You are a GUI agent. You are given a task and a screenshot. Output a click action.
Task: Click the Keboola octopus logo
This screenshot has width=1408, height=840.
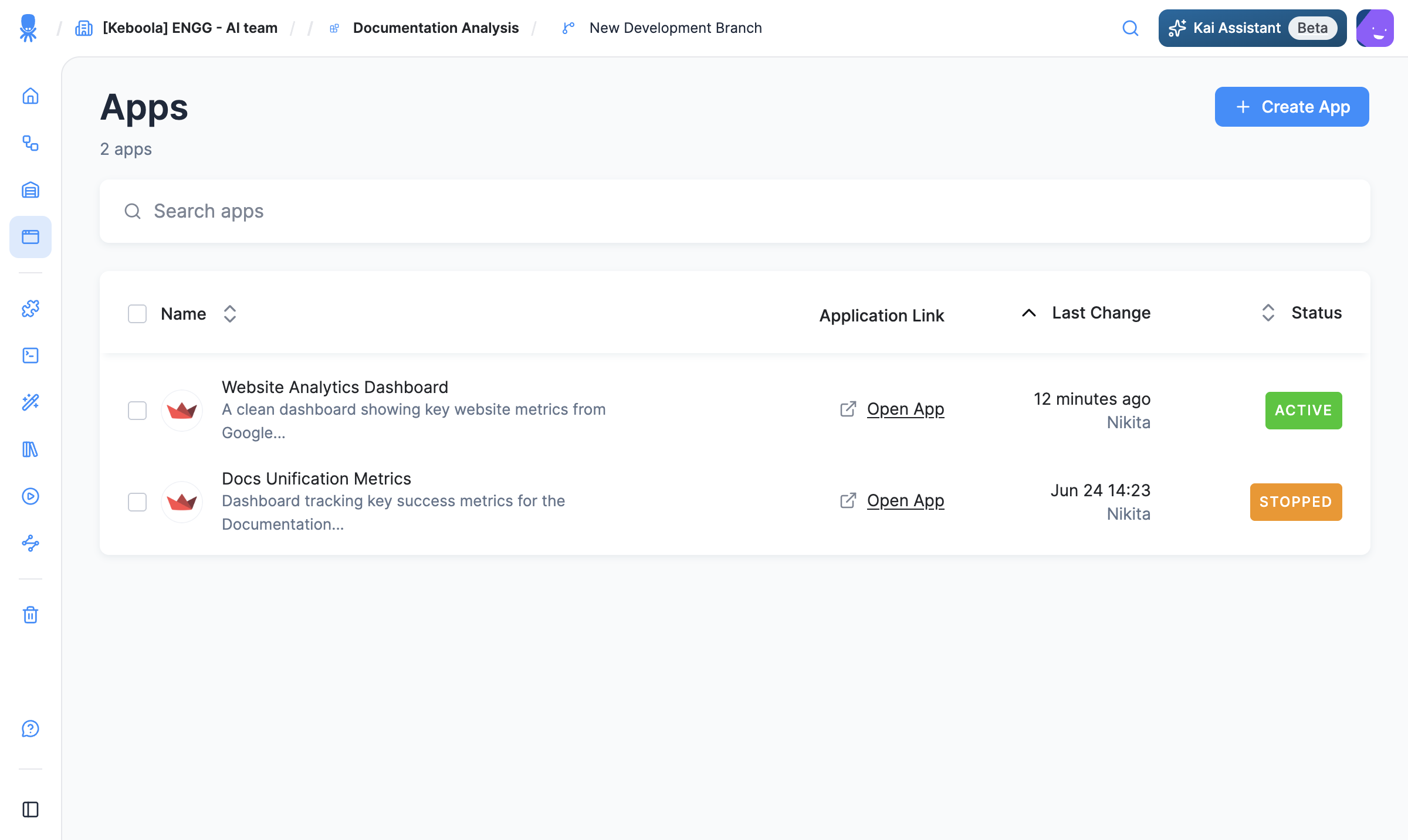pyautogui.click(x=28, y=28)
